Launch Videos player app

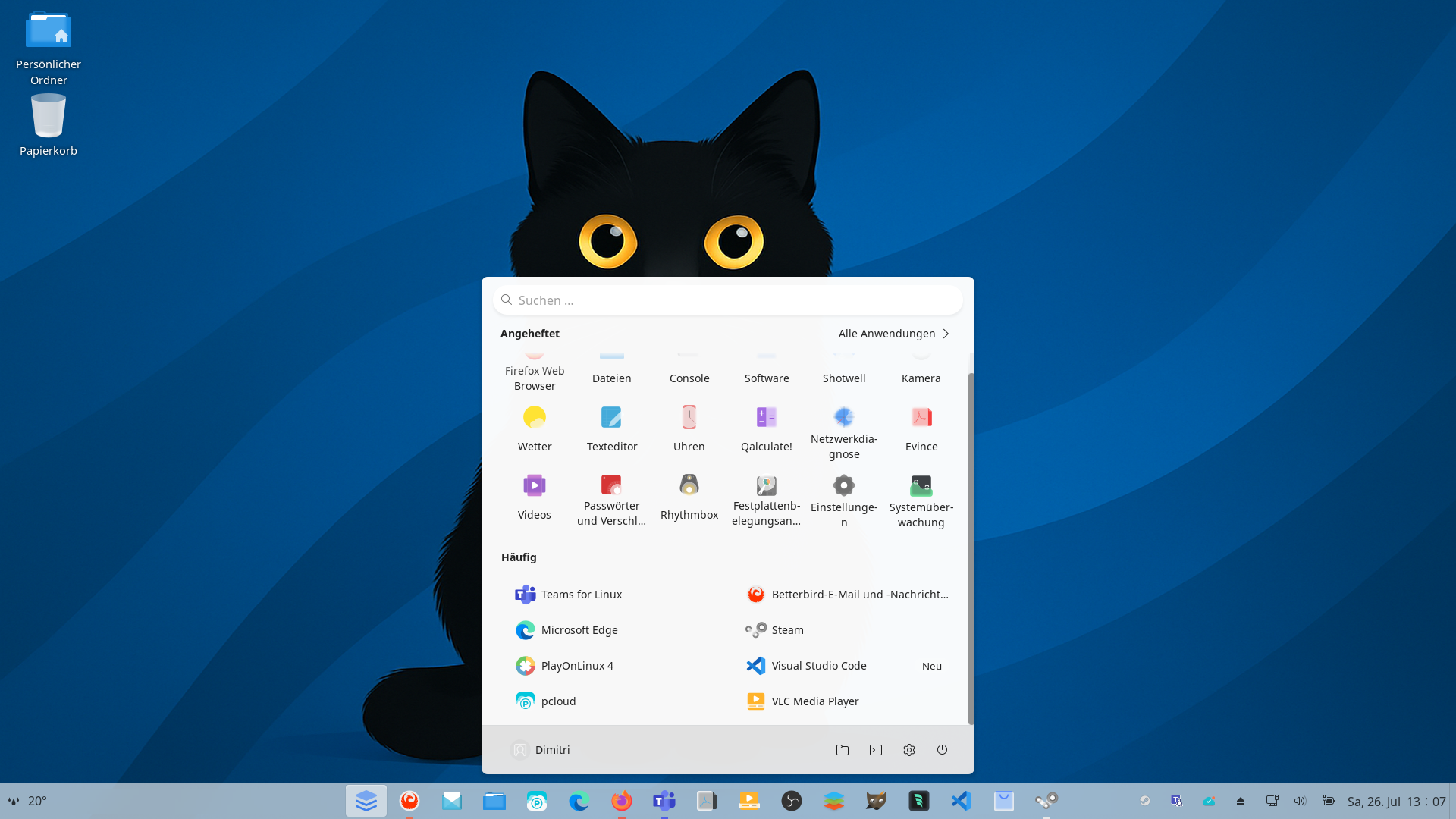tap(535, 497)
